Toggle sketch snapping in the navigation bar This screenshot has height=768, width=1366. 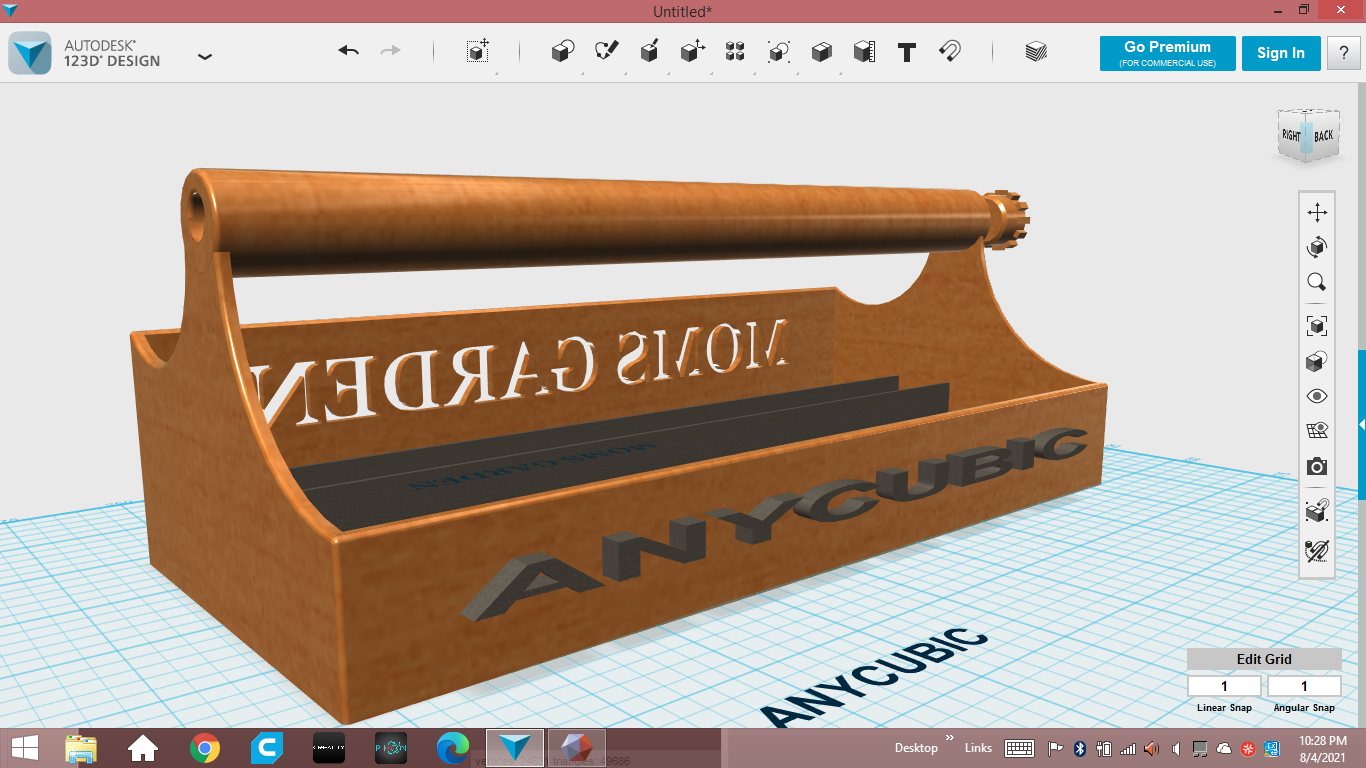tap(1317, 549)
